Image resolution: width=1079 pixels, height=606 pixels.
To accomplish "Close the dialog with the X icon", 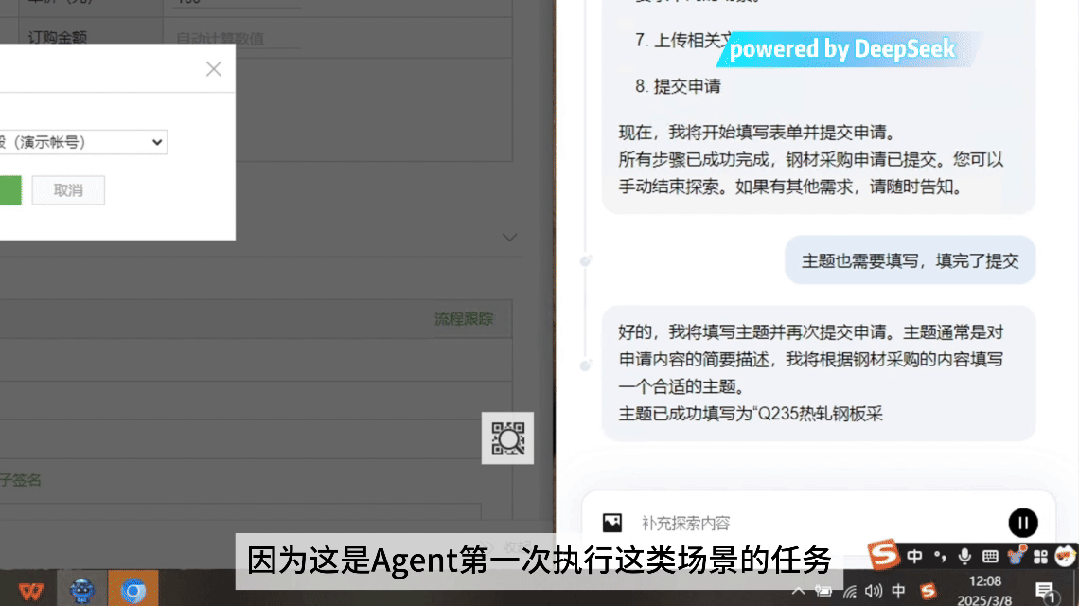I will (213, 69).
